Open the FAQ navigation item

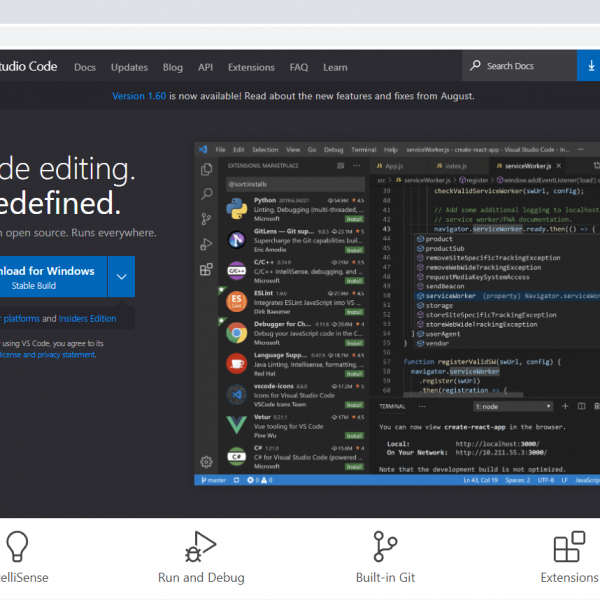click(x=299, y=67)
